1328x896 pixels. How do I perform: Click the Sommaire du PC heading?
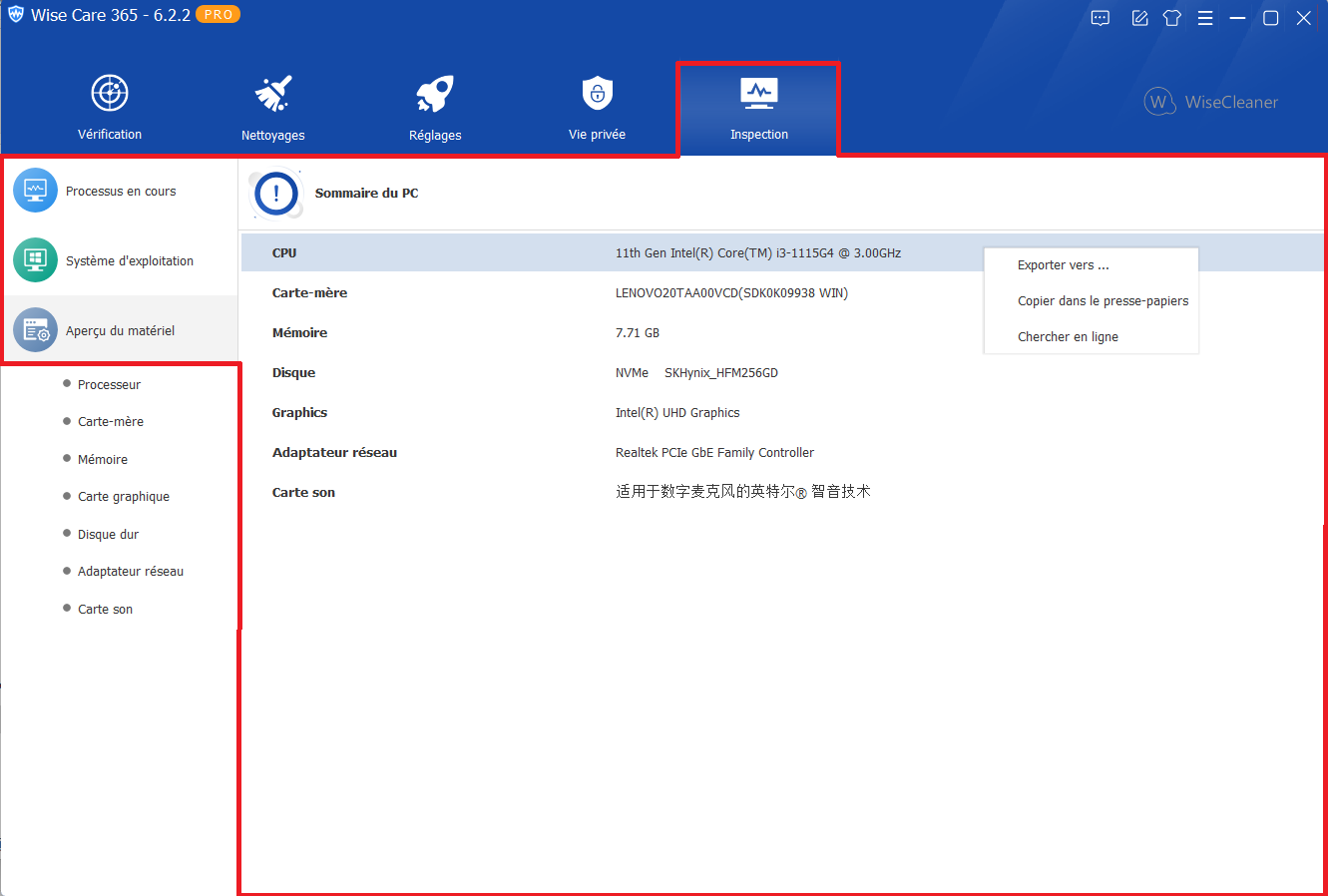(x=366, y=194)
